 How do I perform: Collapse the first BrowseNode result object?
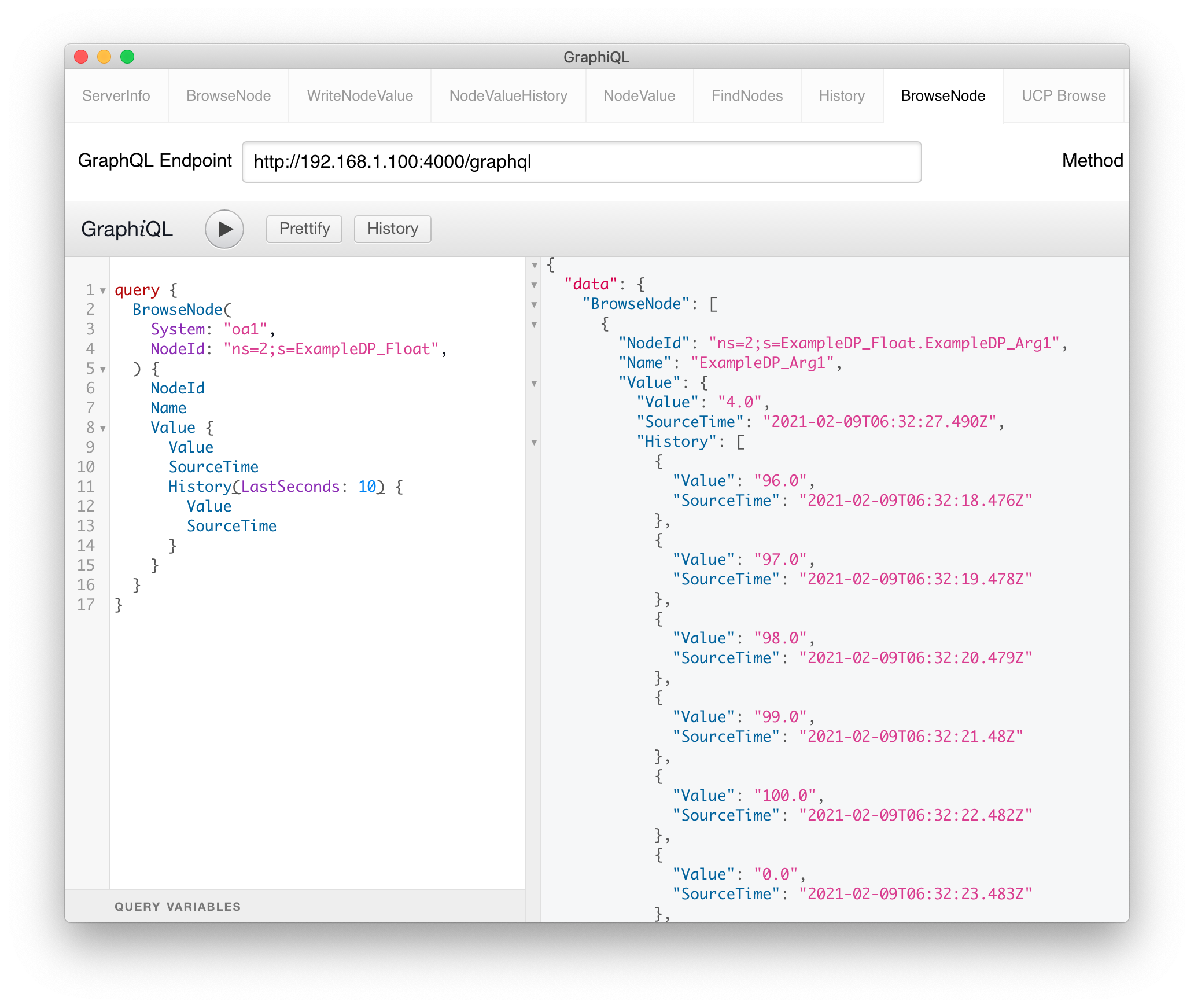(x=535, y=325)
